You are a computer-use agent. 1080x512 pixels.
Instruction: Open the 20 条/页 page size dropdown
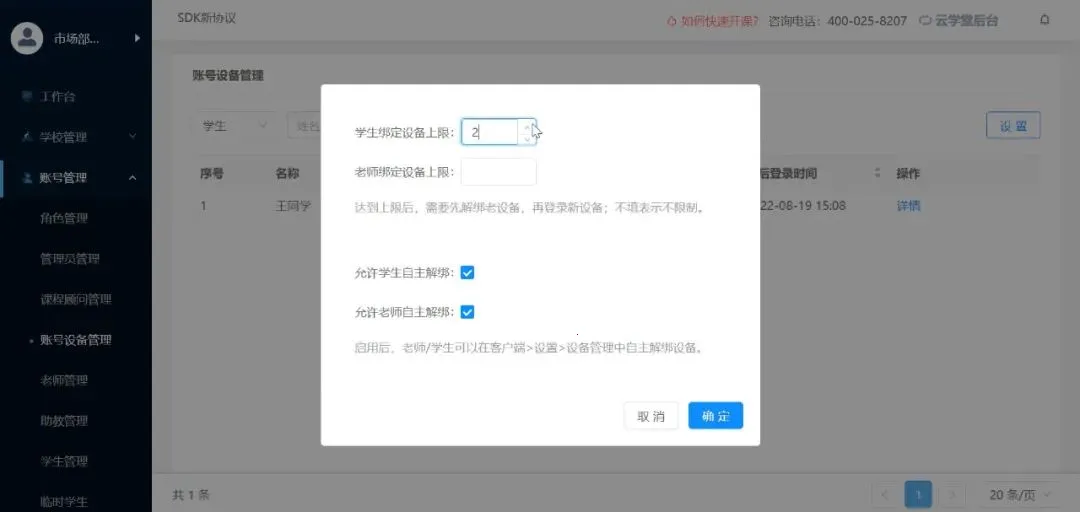tap(1013, 494)
